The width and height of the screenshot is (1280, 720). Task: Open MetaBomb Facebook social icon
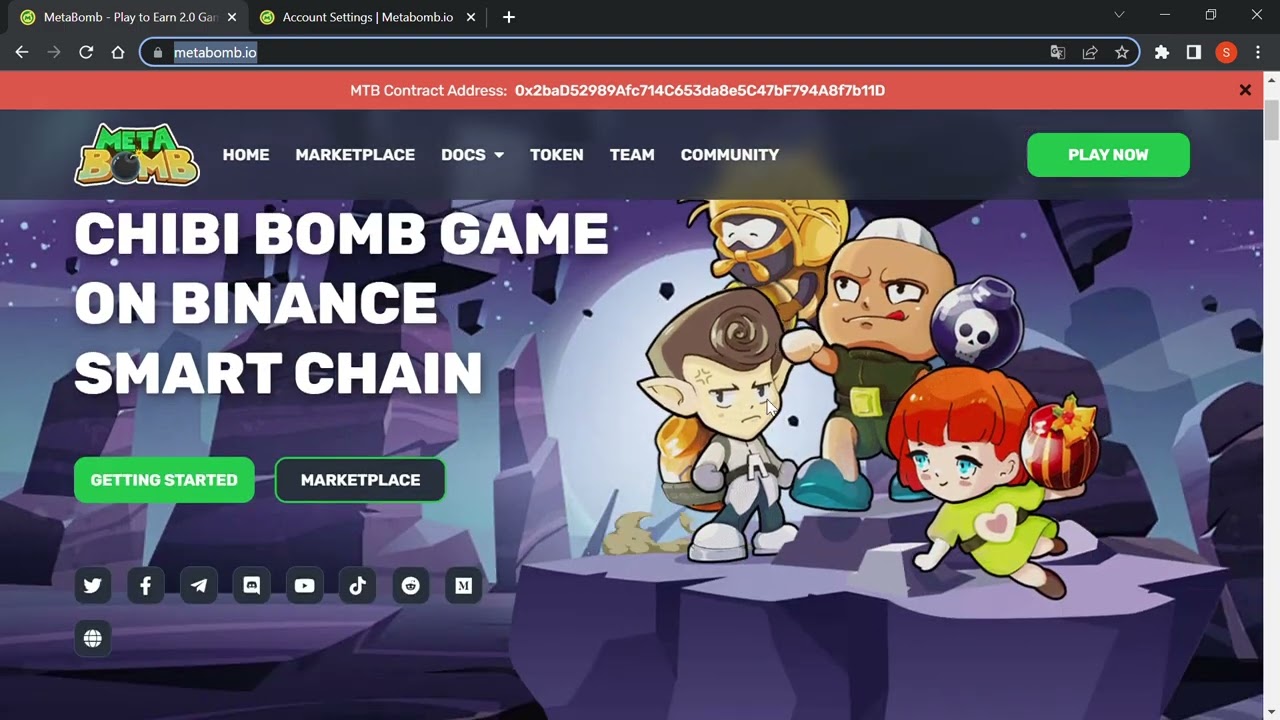click(146, 586)
